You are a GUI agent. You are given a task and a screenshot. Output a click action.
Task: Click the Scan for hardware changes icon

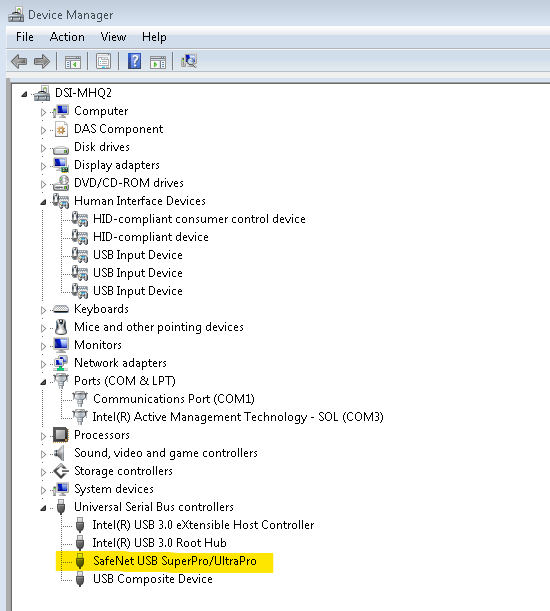click(x=189, y=61)
